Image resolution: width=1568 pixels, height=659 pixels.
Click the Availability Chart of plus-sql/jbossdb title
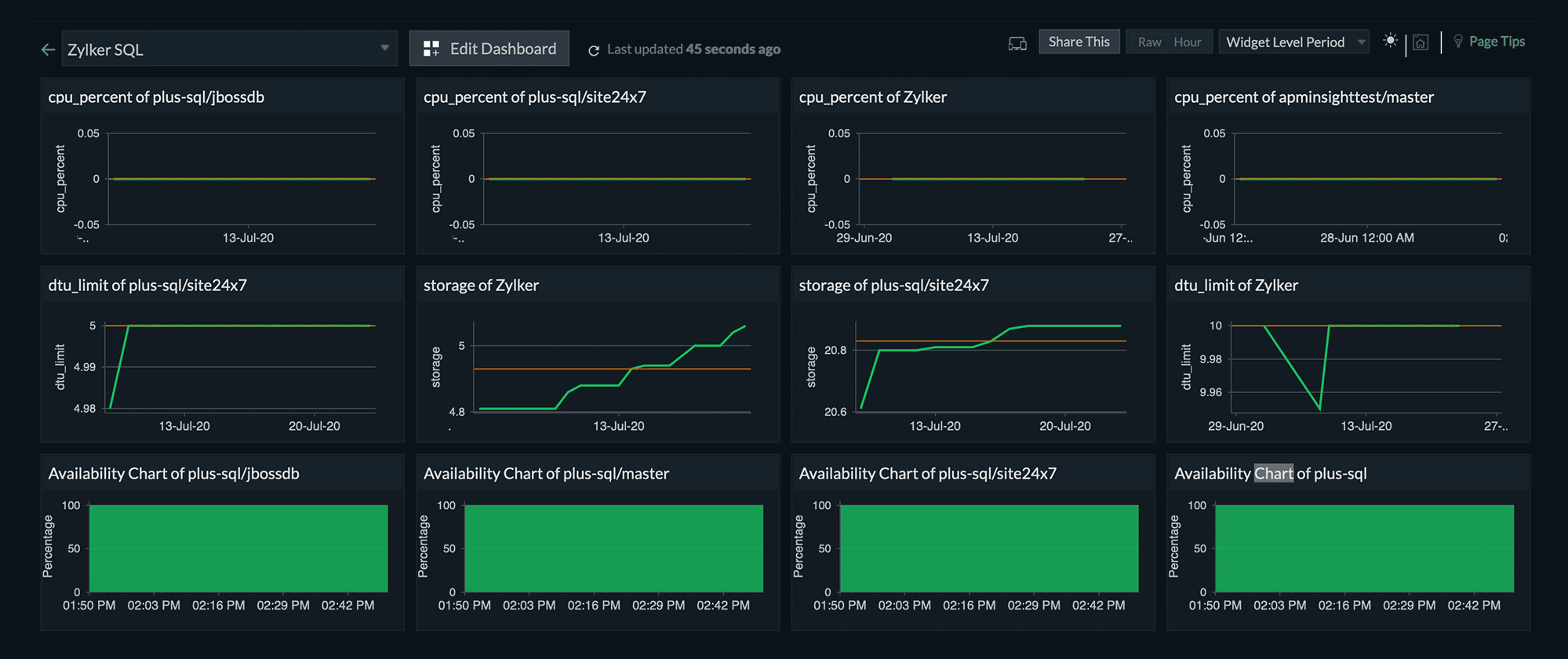[173, 474]
